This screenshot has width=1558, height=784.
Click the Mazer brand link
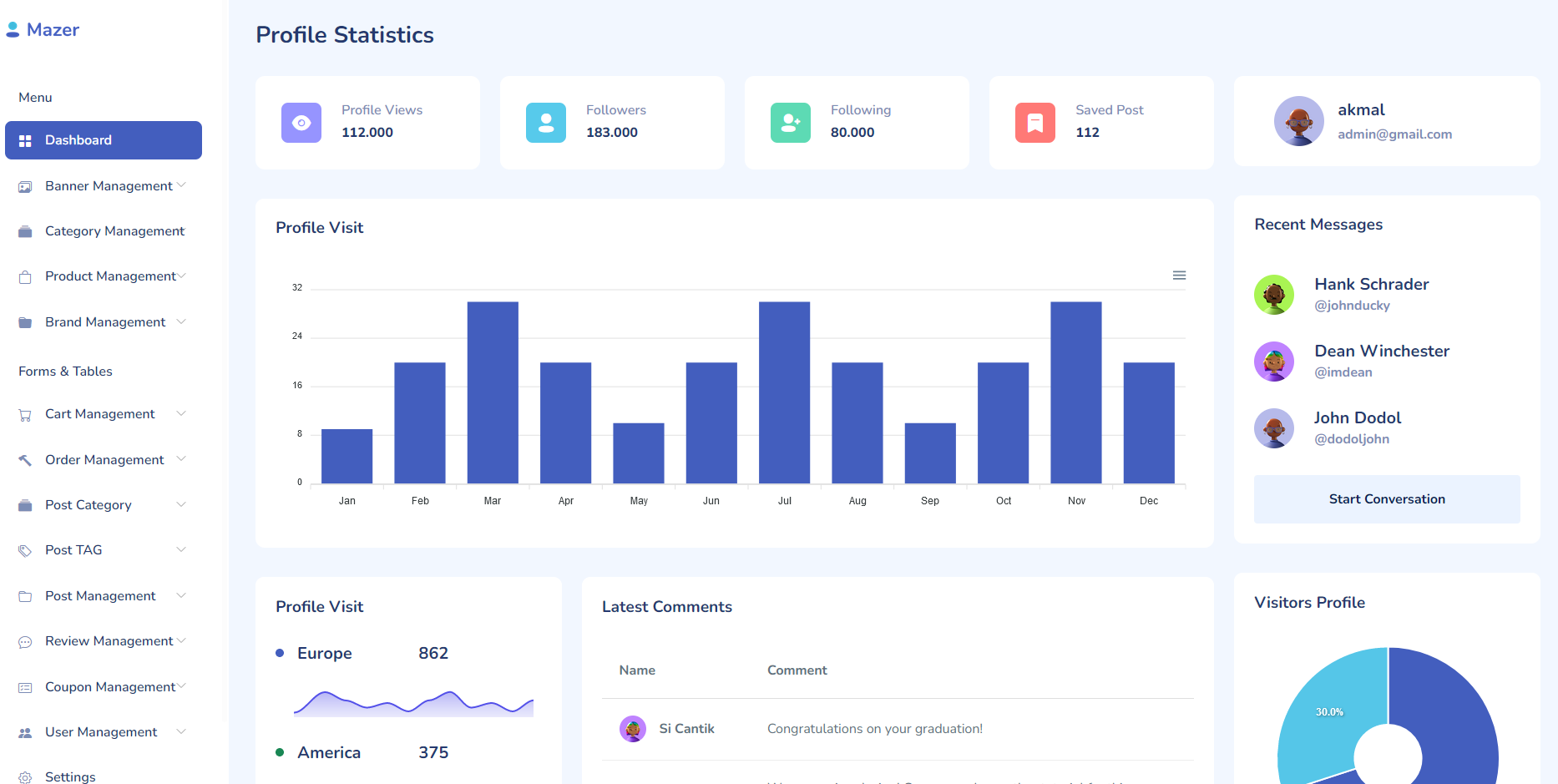(x=43, y=30)
